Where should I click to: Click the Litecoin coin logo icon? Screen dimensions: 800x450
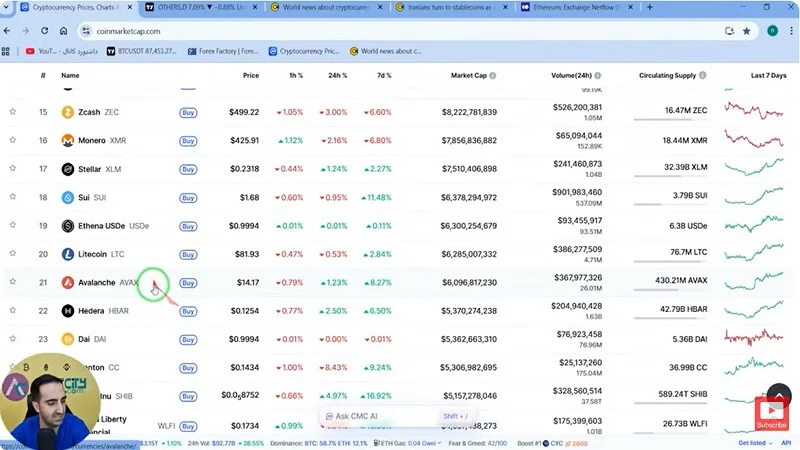tap(68, 254)
